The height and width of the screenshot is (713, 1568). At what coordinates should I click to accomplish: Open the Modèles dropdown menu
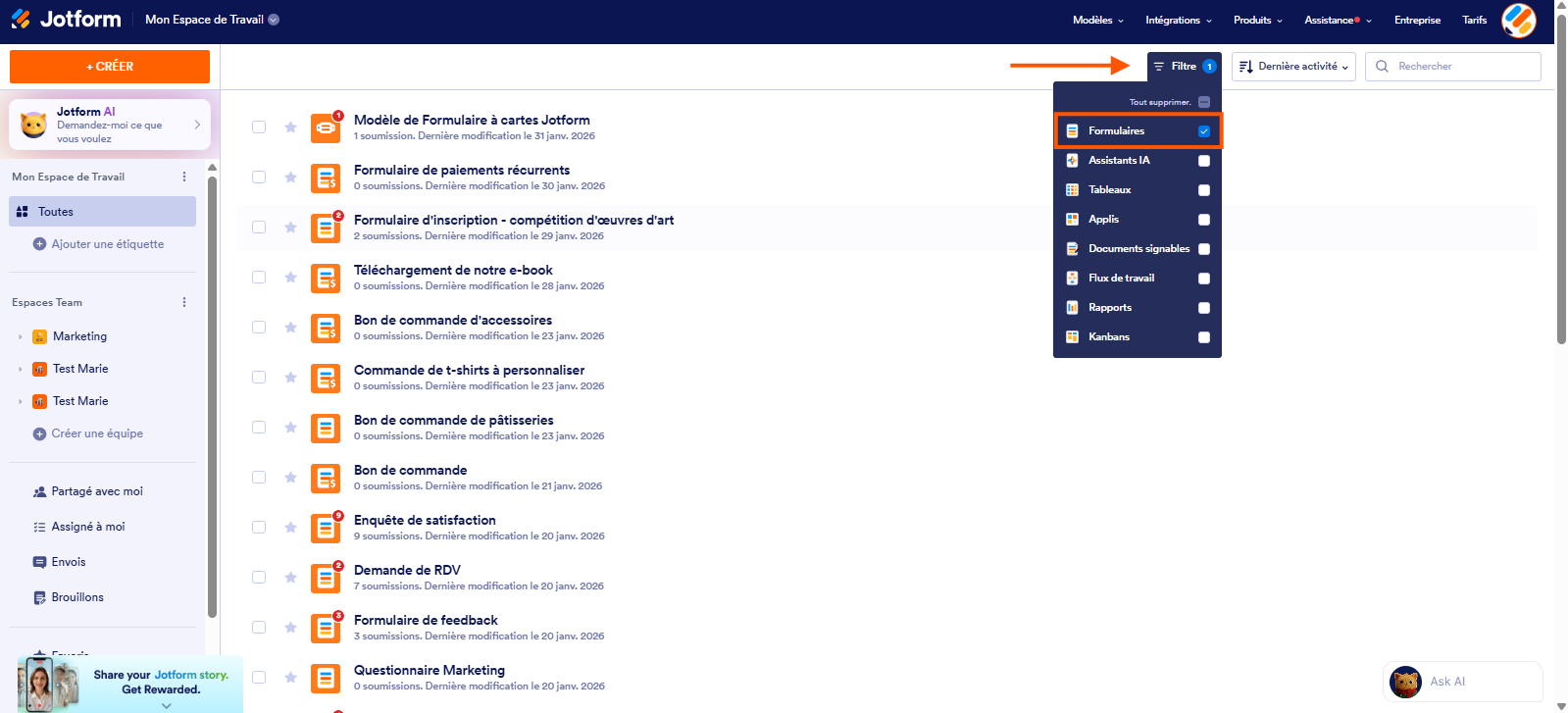tap(1098, 20)
